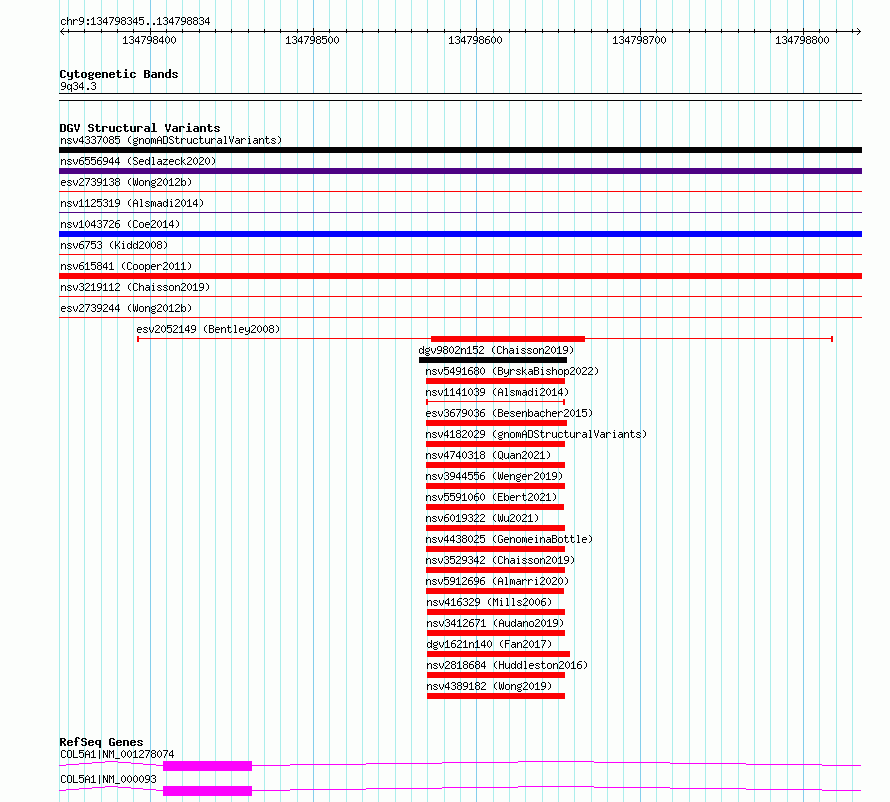Open variant dgv1621n140 (Fan2017)
Screen dimensions: 890x802
pos(489,644)
